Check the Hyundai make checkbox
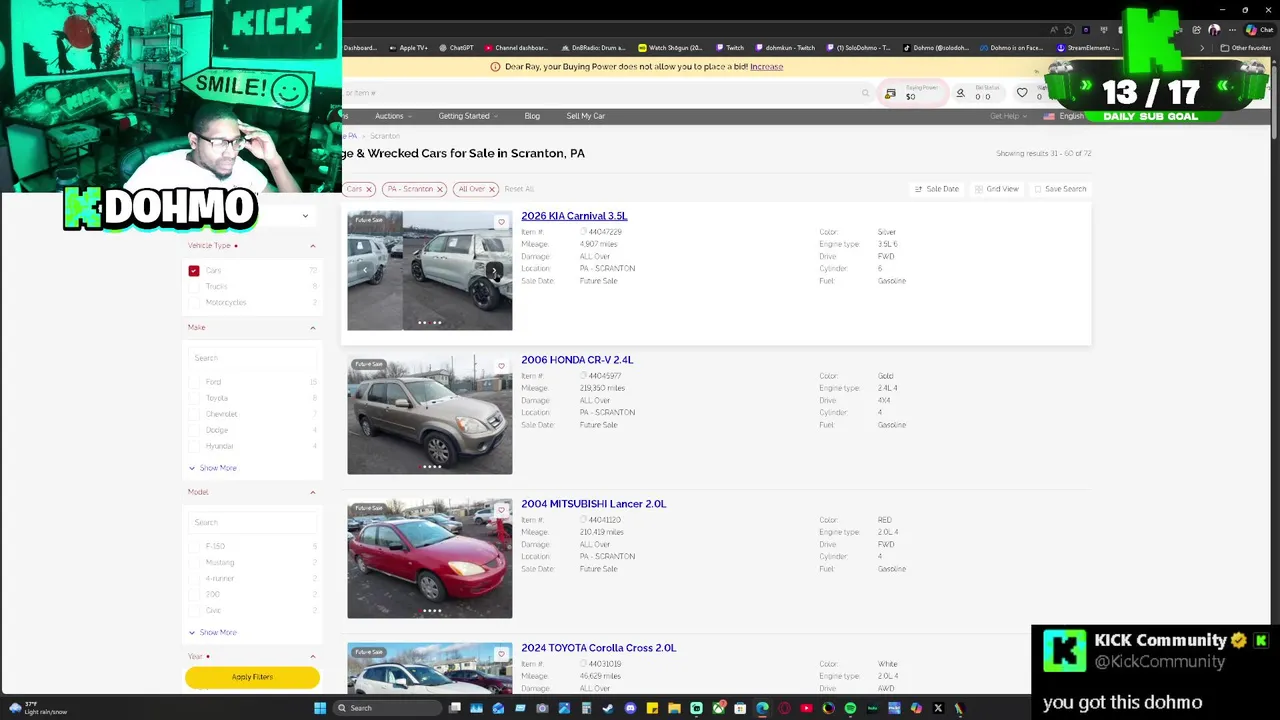Image resolution: width=1280 pixels, height=720 pixels. pos(194,446)
